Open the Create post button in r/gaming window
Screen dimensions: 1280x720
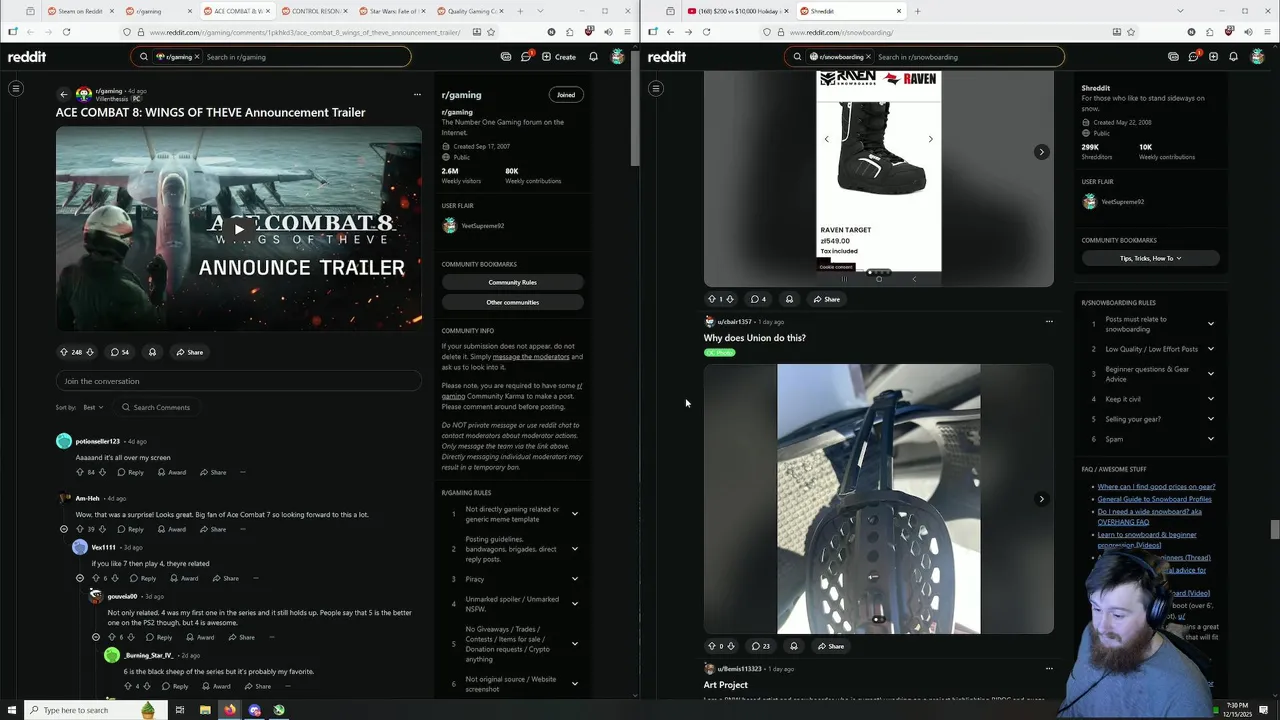pos(559,57)
